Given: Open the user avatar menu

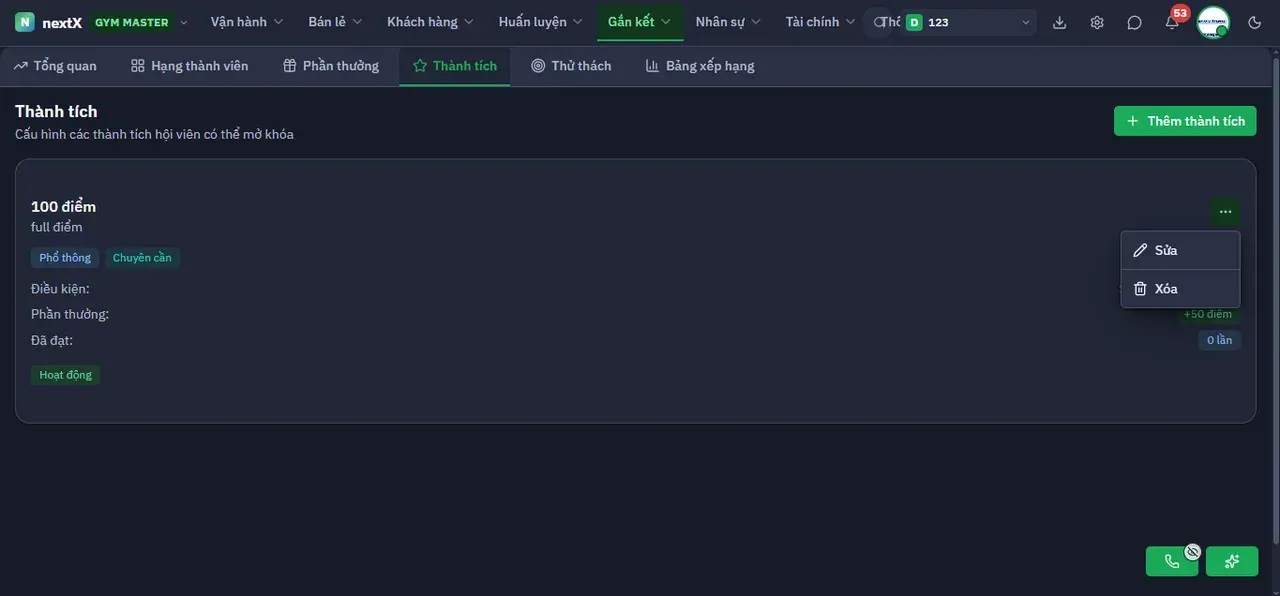Looking at the screenshot, I should coord(1213,22).
